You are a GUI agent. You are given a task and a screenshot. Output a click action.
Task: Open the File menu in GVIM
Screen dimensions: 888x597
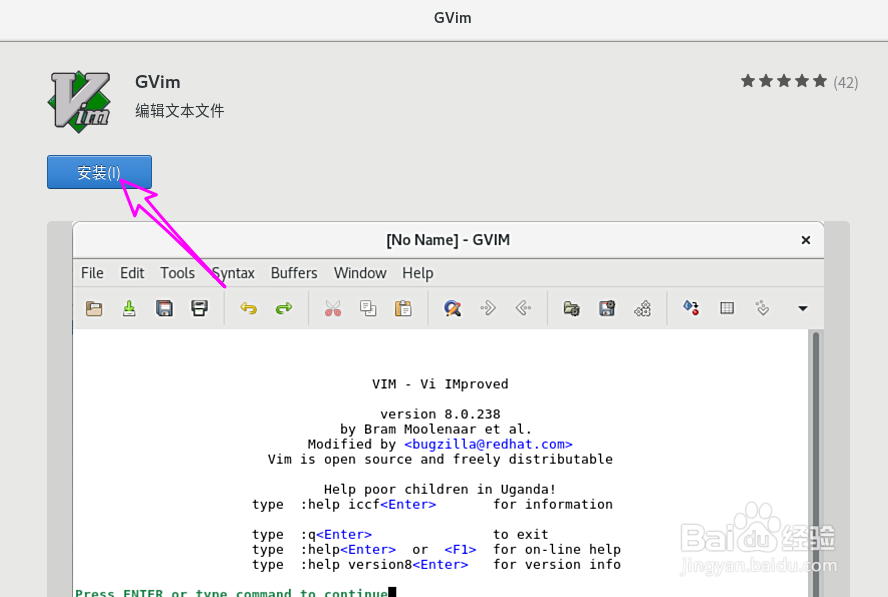tap(92, 273)
